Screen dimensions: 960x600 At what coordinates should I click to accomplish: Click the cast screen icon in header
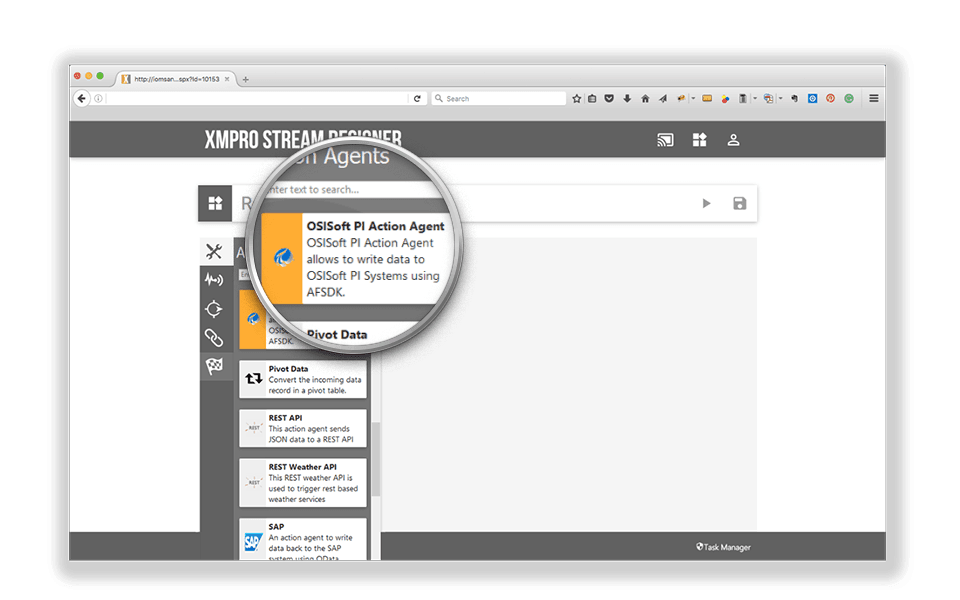(665, 140)
